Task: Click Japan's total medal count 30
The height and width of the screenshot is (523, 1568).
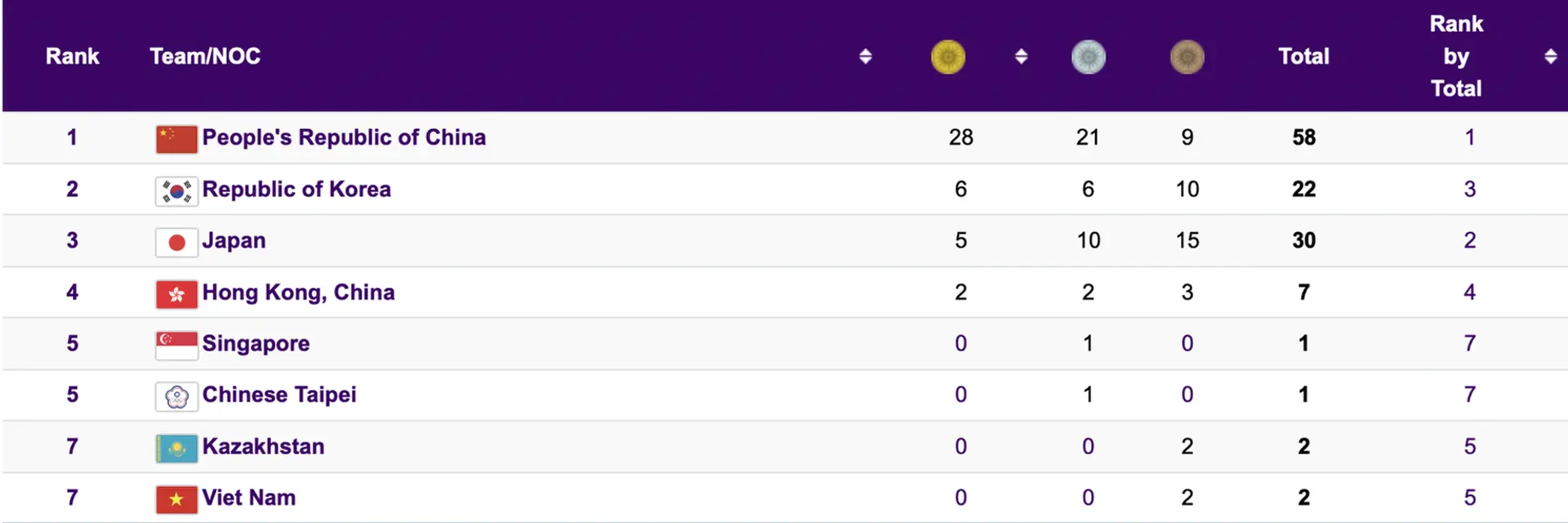Action: (x=1303, y=240)
